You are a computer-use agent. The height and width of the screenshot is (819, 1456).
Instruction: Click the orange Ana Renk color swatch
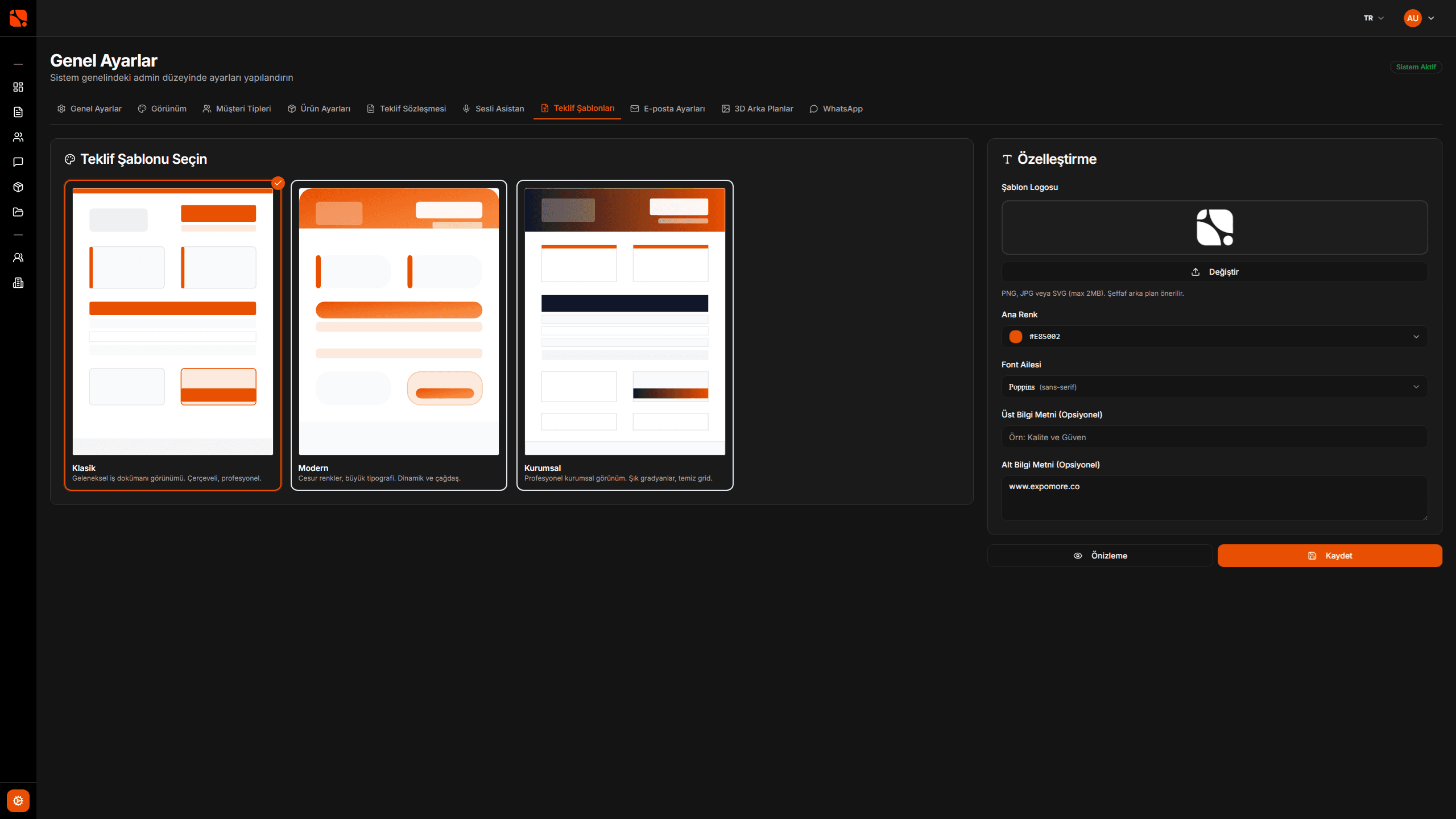tap(1016, 337)
